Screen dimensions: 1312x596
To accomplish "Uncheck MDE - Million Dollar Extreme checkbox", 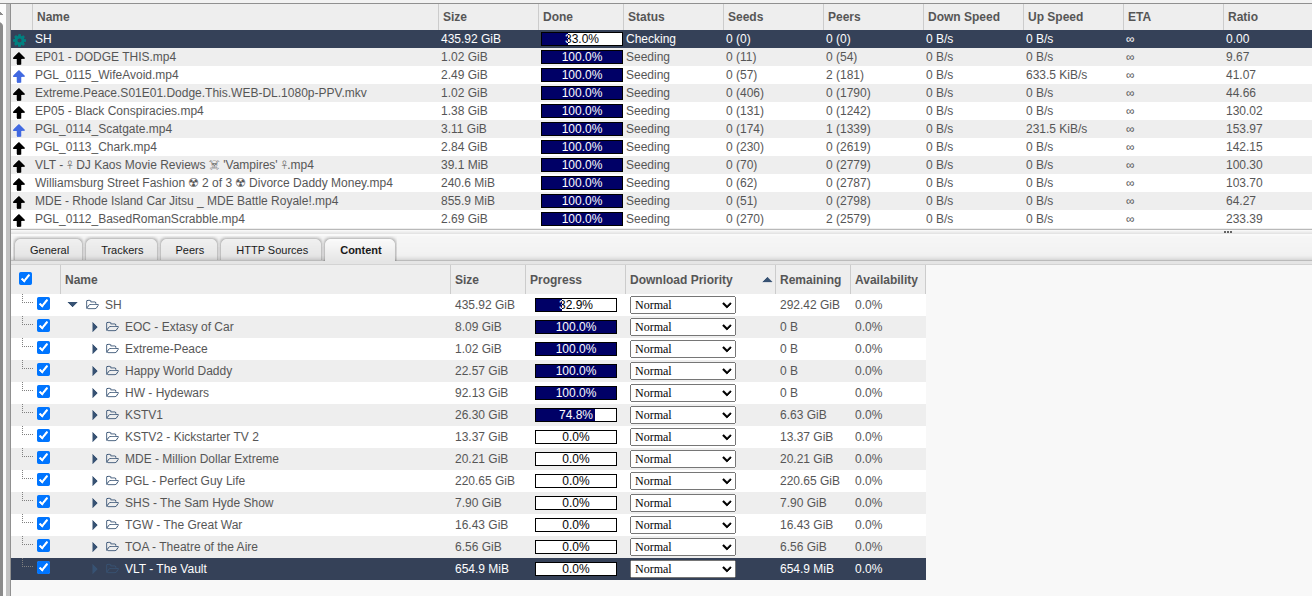I will [44, 458].
